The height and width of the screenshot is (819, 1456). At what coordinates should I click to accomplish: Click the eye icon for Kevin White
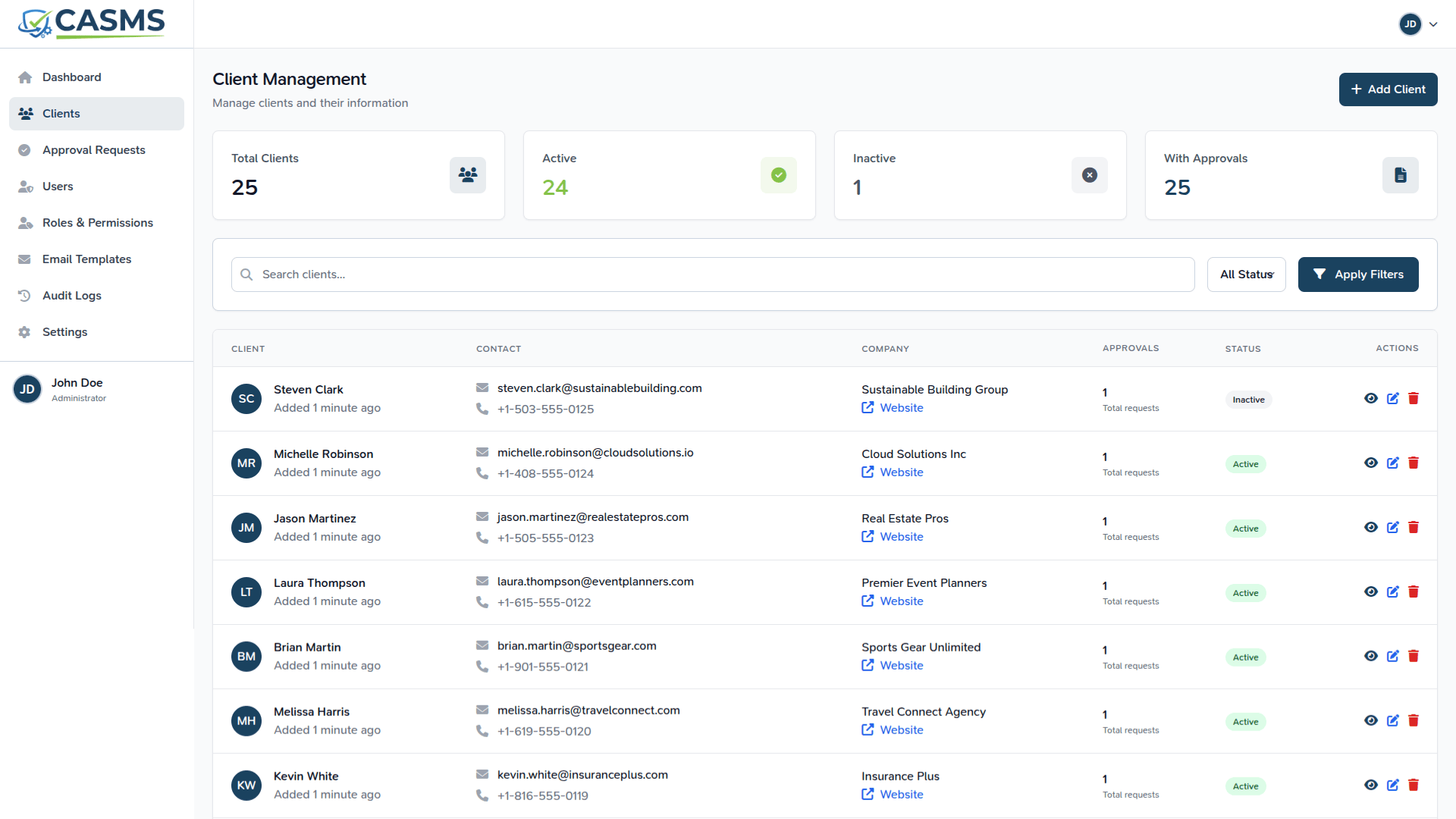pyautogui.click(x=1370, y=786)
